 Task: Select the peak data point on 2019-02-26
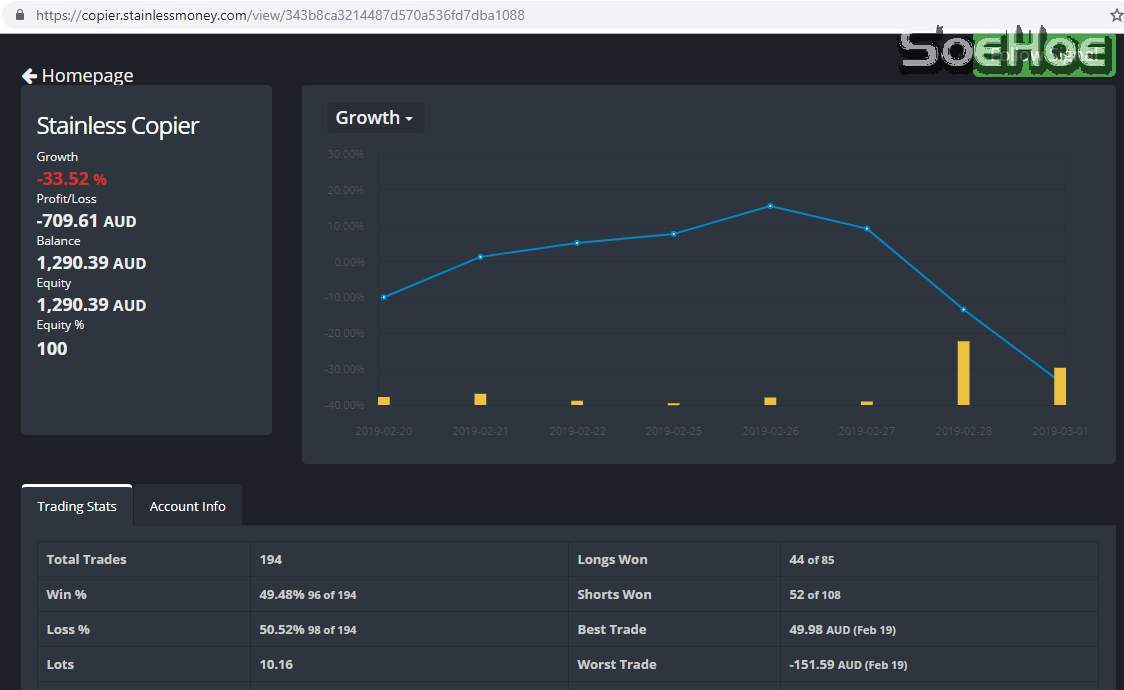pos(770,206)
